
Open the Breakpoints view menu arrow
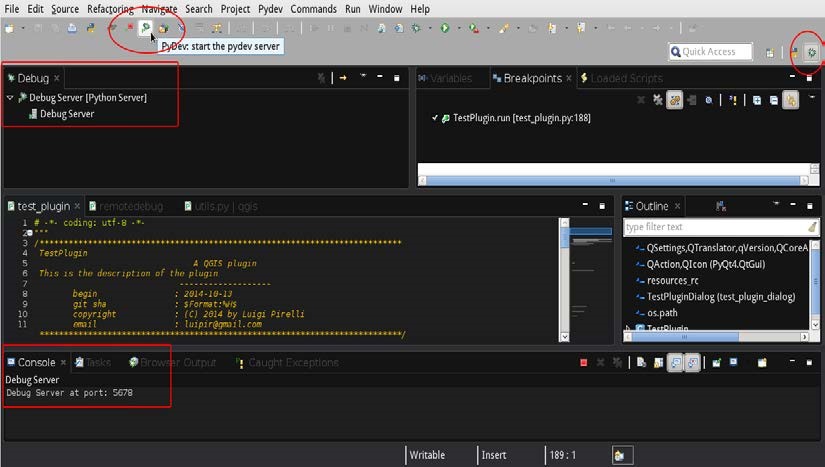pos(812,97)
